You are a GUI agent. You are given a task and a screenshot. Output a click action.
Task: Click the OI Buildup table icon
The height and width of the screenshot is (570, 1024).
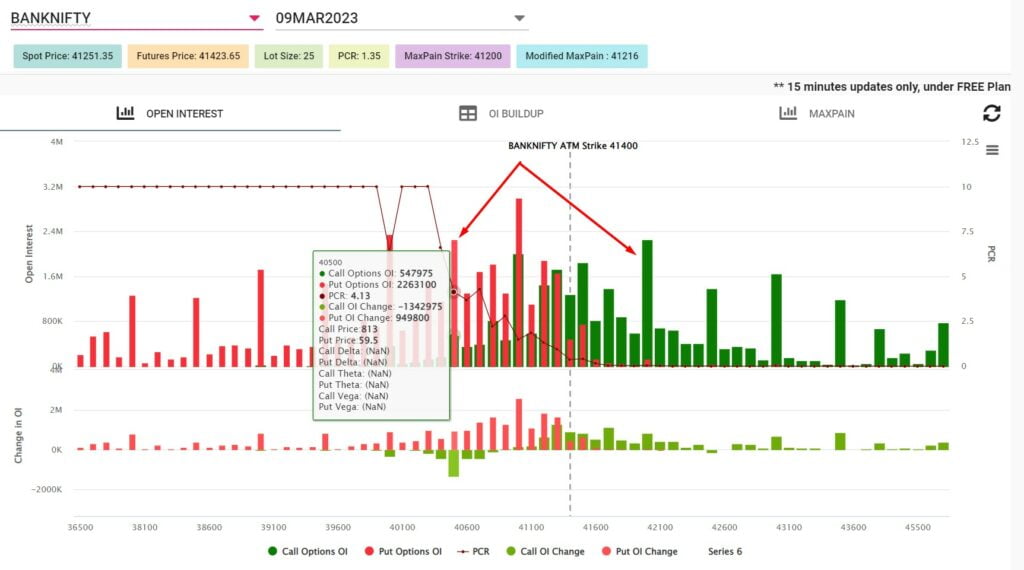[468, 113]
